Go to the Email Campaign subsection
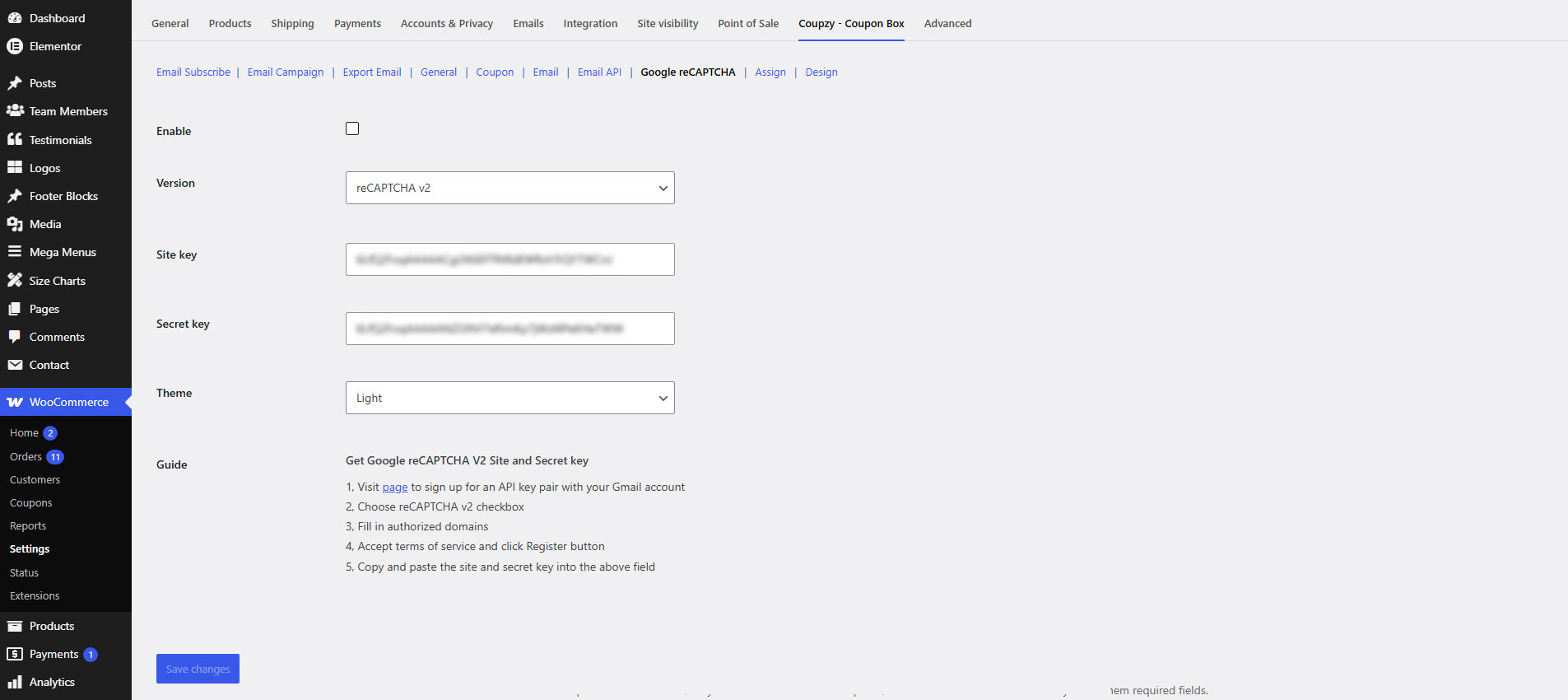1568x700 pixels. (286, 72)
